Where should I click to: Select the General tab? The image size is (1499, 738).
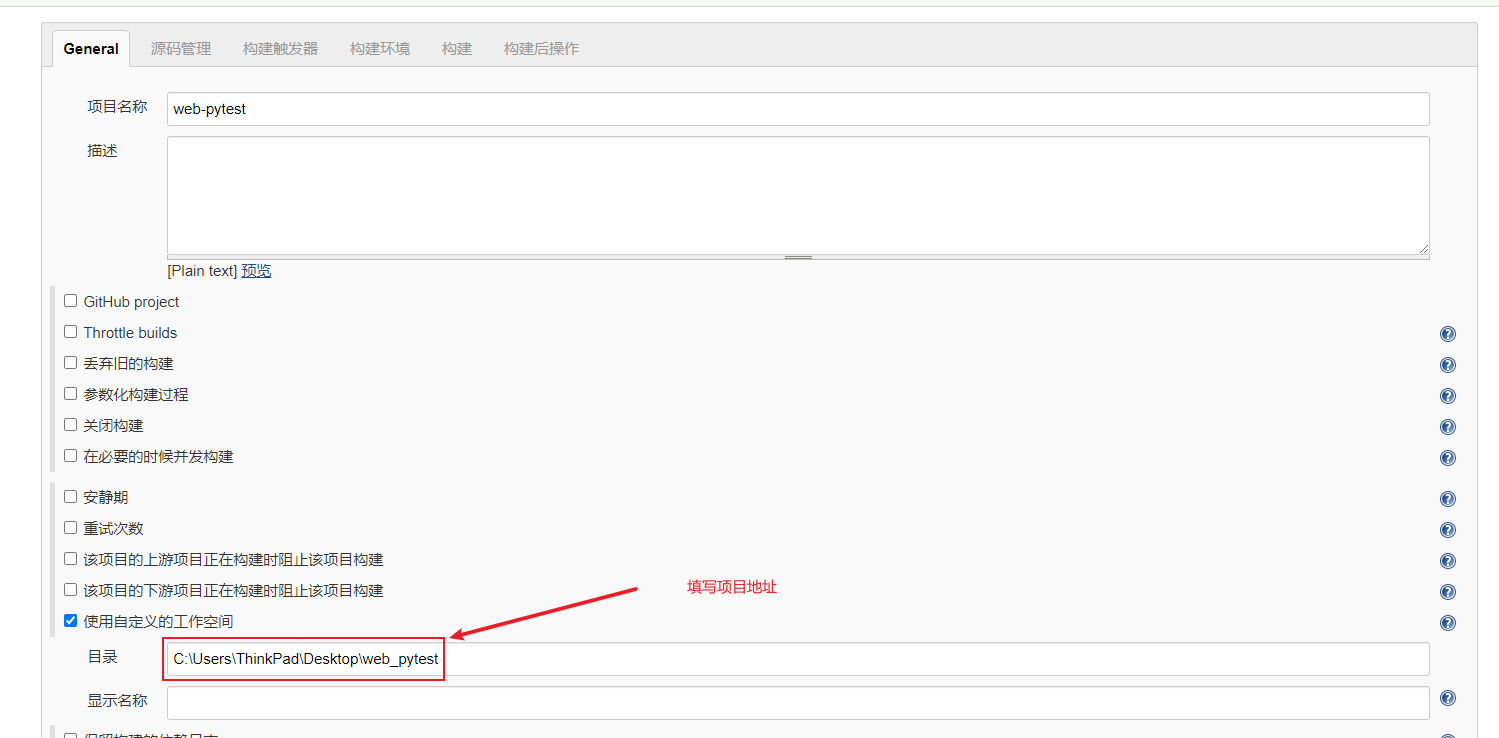[x=91, y=48]
